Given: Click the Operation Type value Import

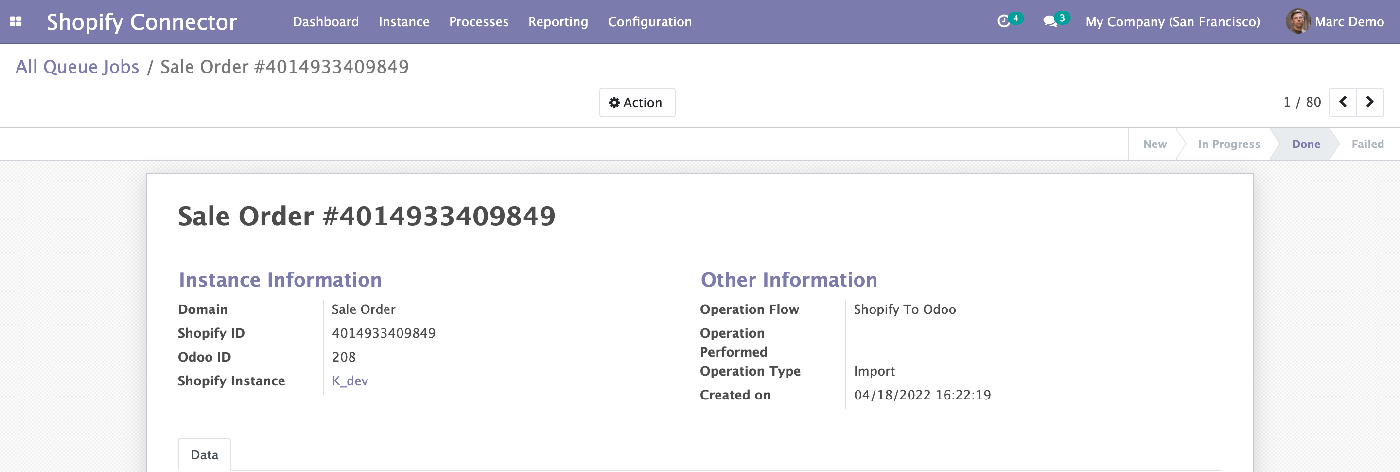Looking at the screenshot, I should (874, 371).
